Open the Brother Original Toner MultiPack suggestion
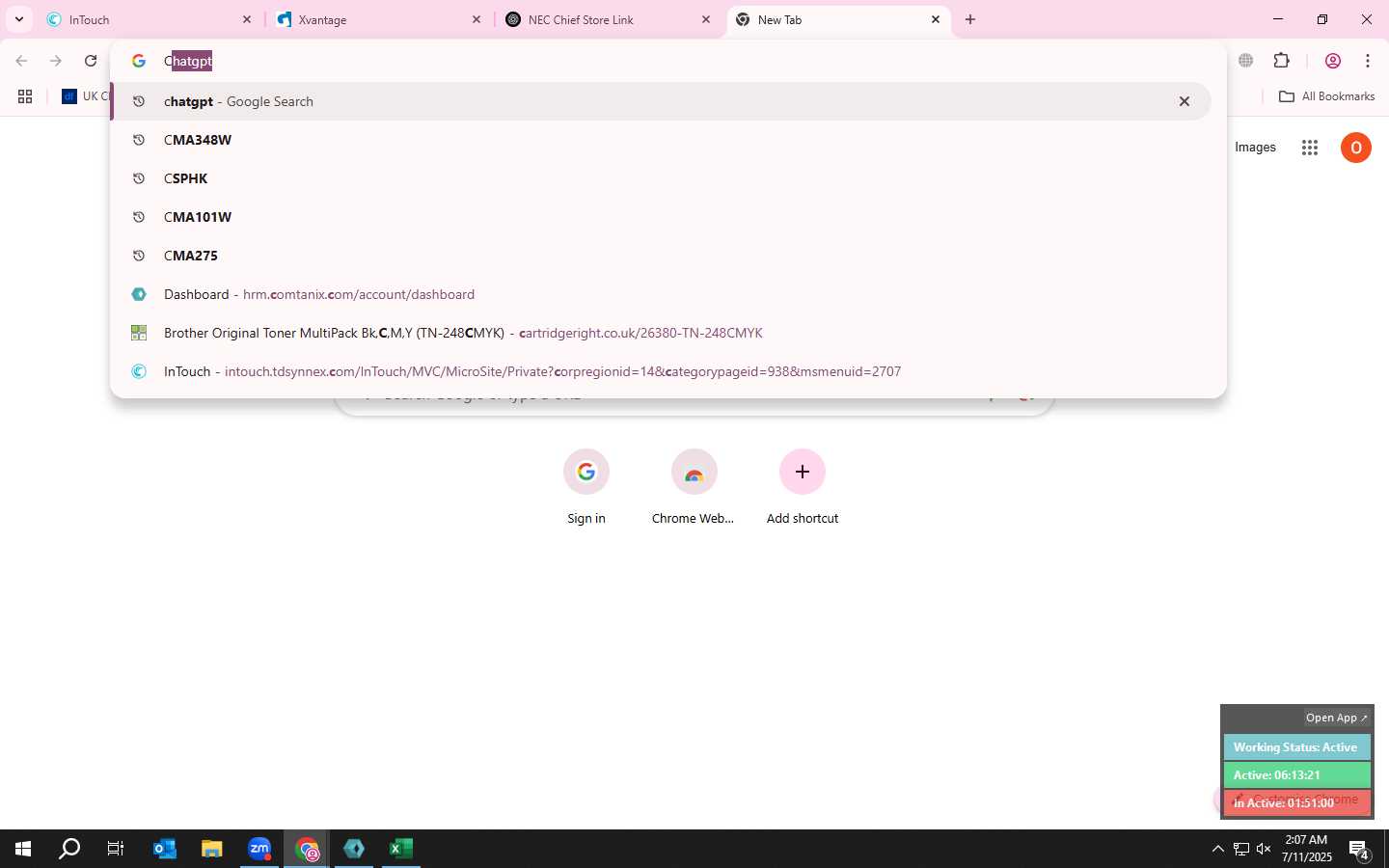Viewport: 1389px width, 868px height. pyautogui.click(x=661, y=333)
